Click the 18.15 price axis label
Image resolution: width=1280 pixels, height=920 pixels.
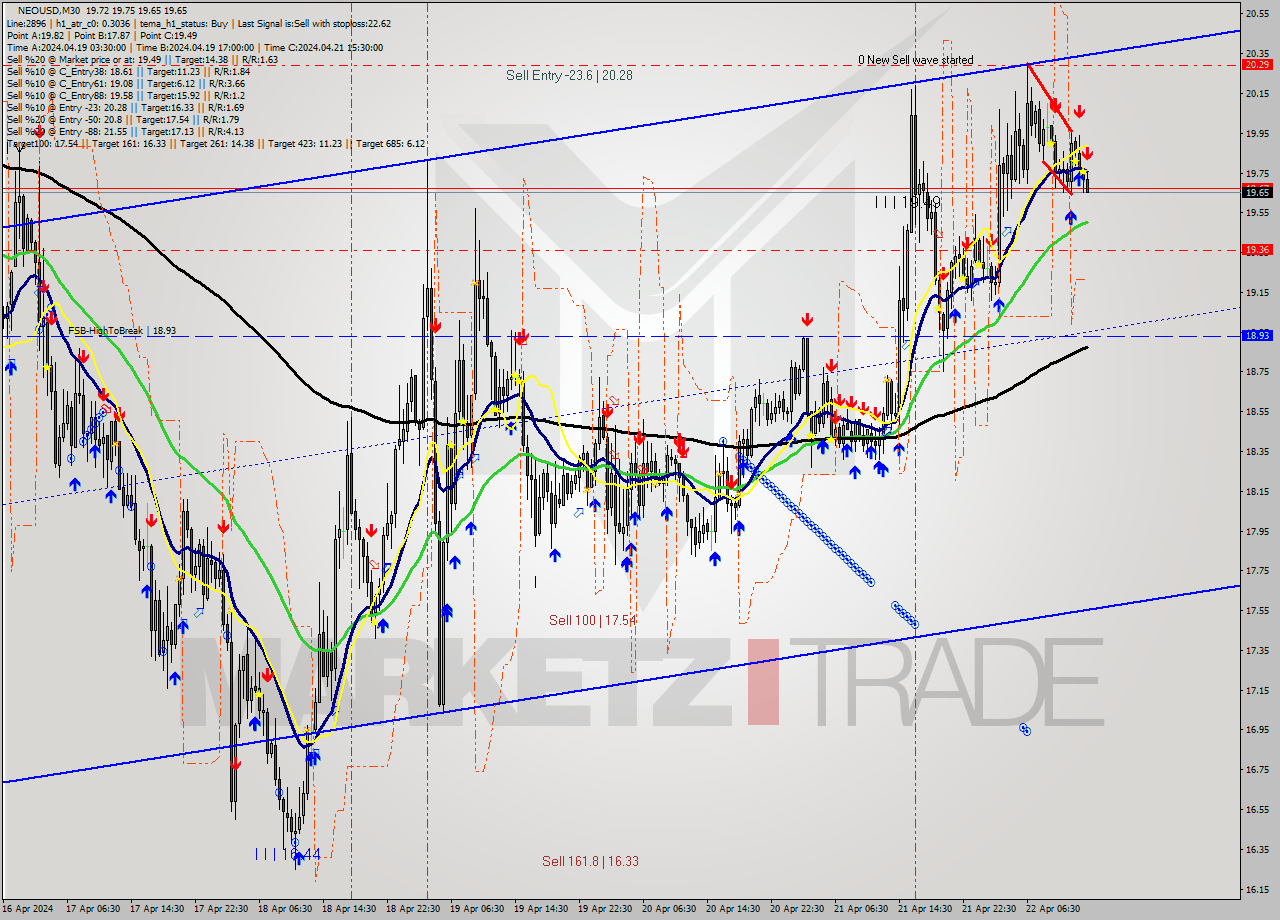(x=1257, y=491)
